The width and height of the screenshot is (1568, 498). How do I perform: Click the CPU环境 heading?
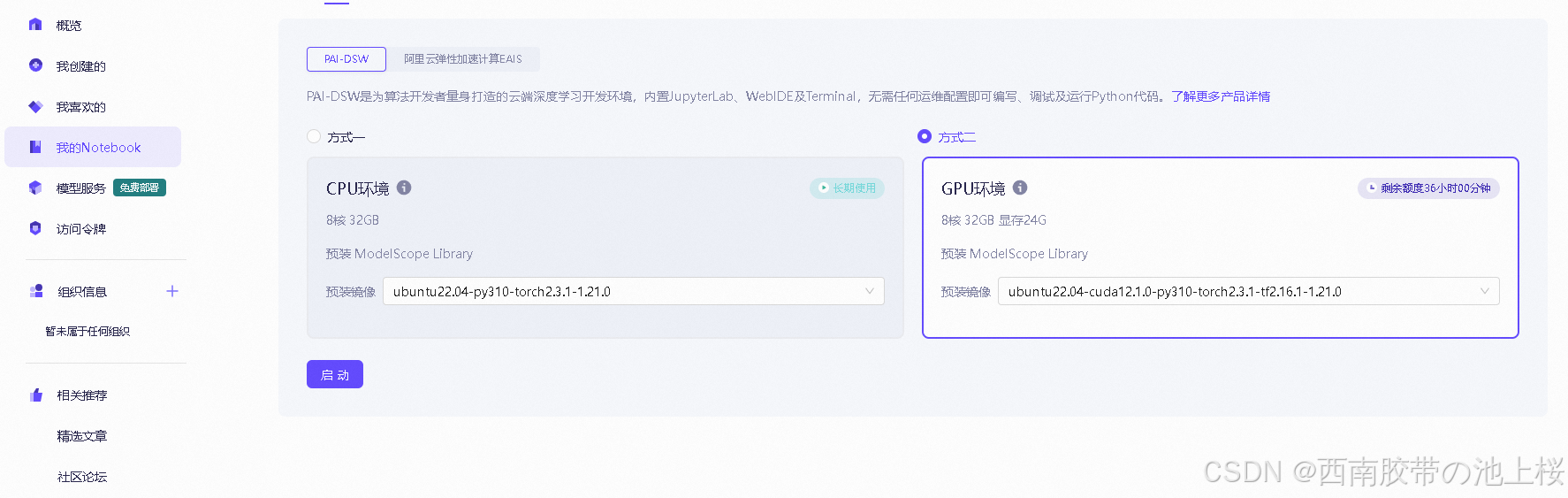357,188
